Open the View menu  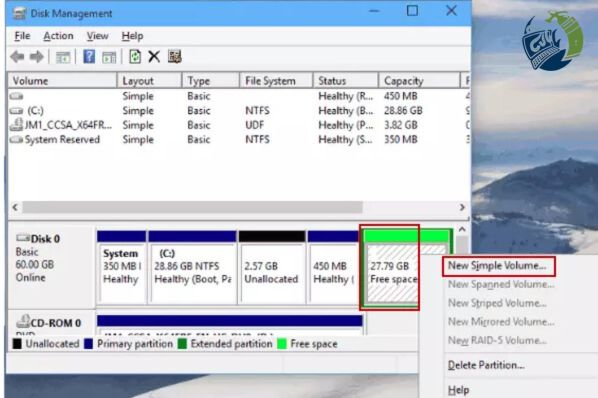tap(98, 36)
